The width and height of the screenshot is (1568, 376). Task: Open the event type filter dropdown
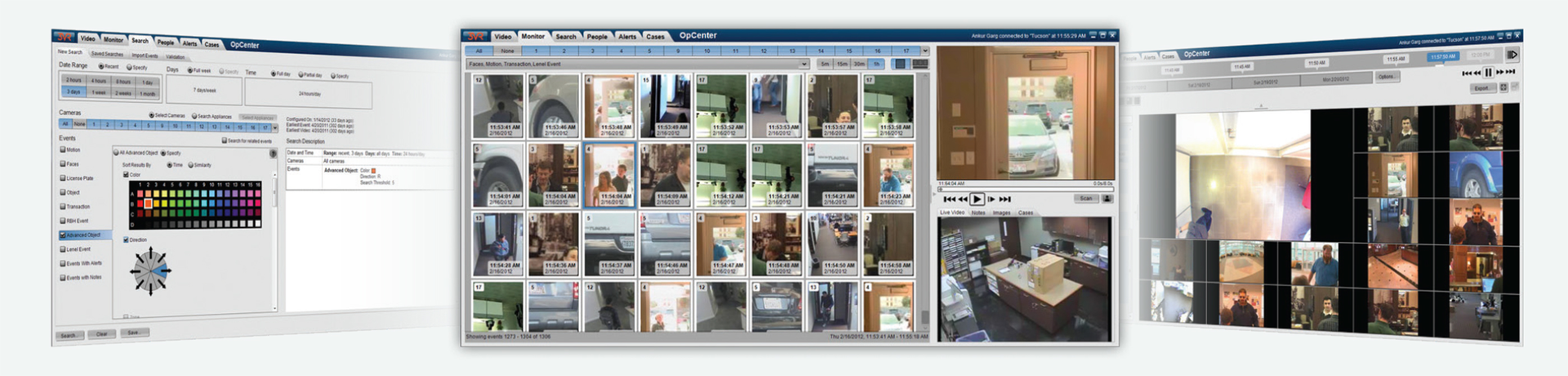pyautogui.click(x=804, y=64)
